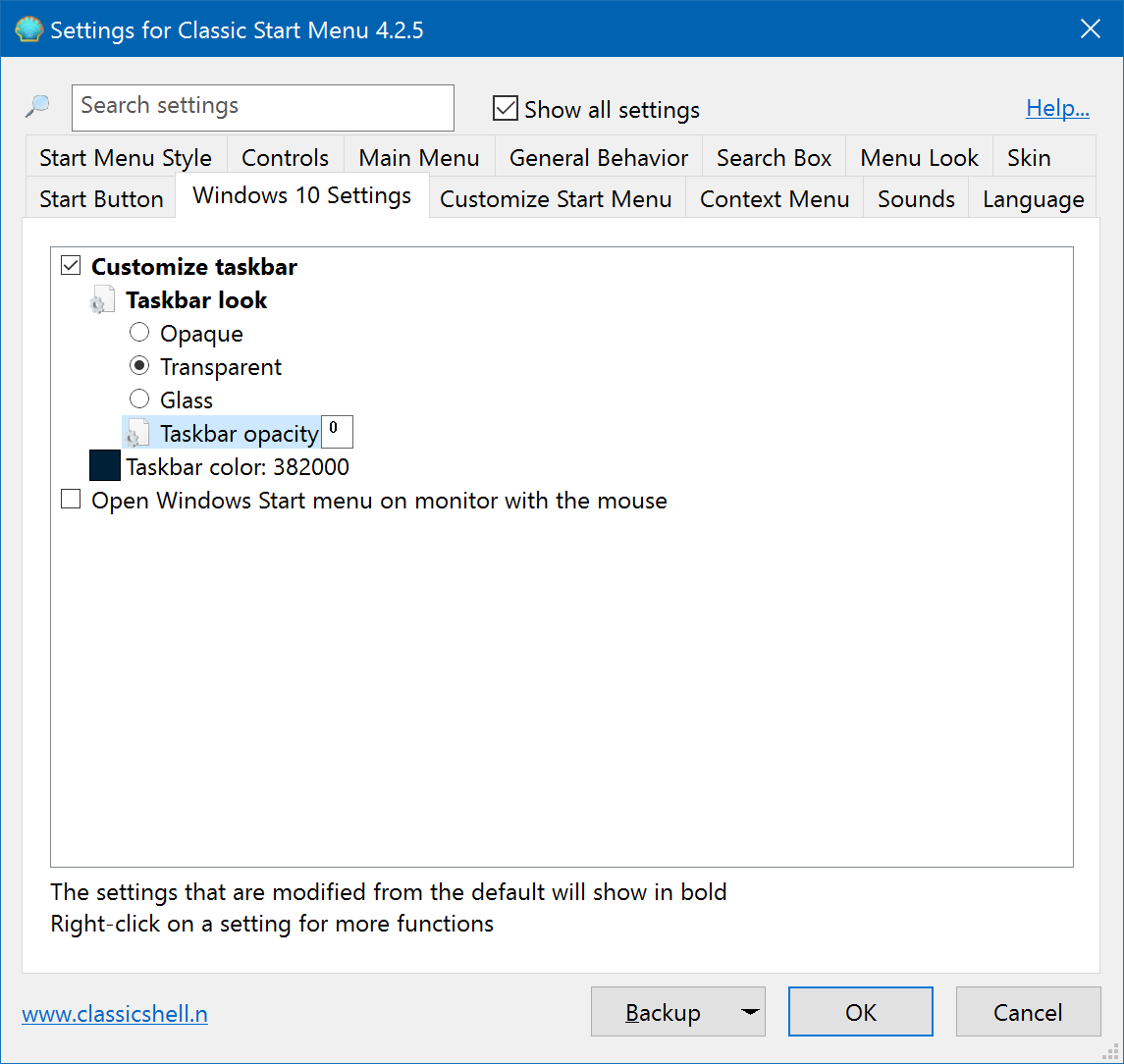1124x1064 pixels.
Task: Click the settings page icon beside Taskbar look
Action: [x=102, y=299]
